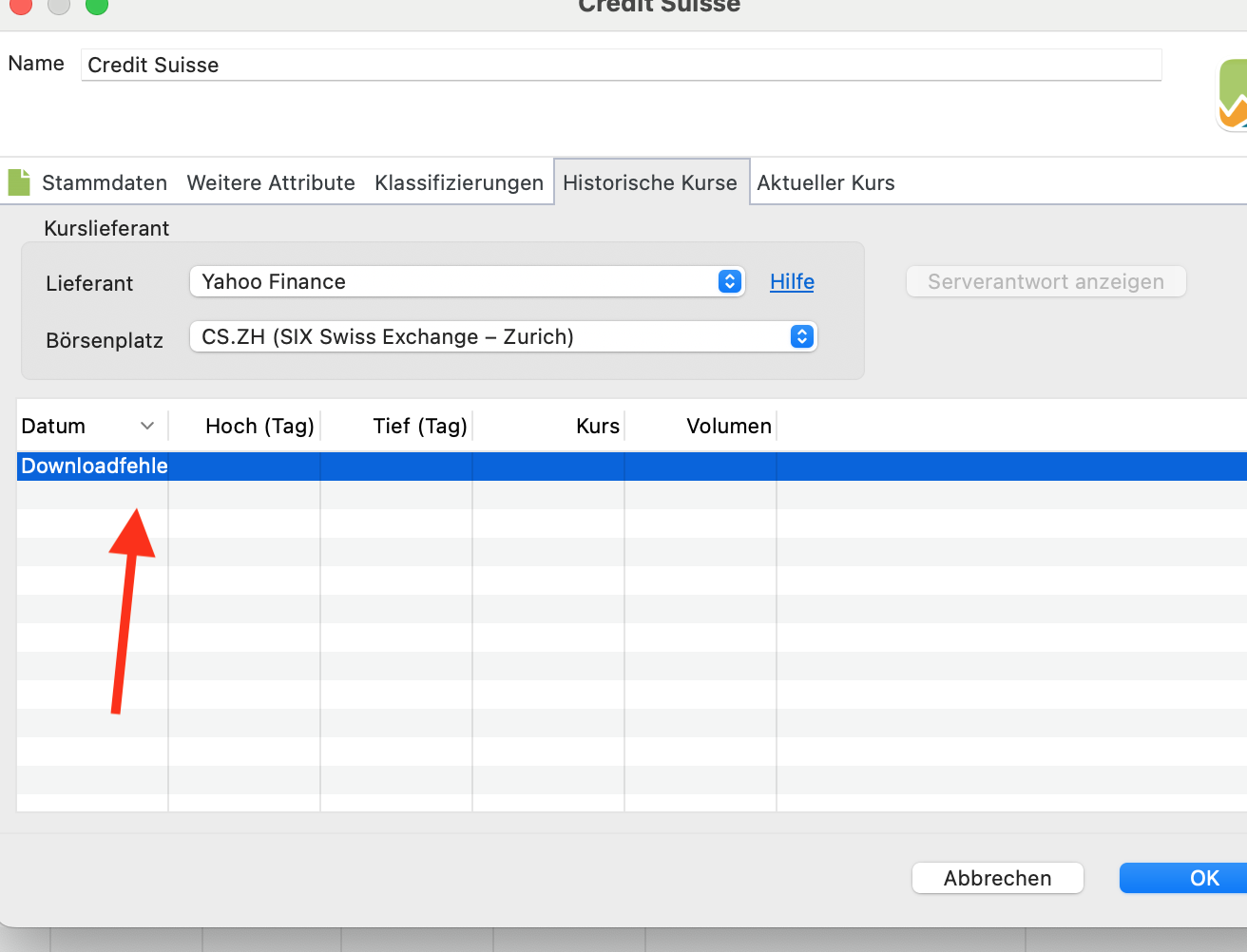This screenshot has height=952, width=1247.
Task: Click the Abbrechen button
Action: [x=997, y=878]
